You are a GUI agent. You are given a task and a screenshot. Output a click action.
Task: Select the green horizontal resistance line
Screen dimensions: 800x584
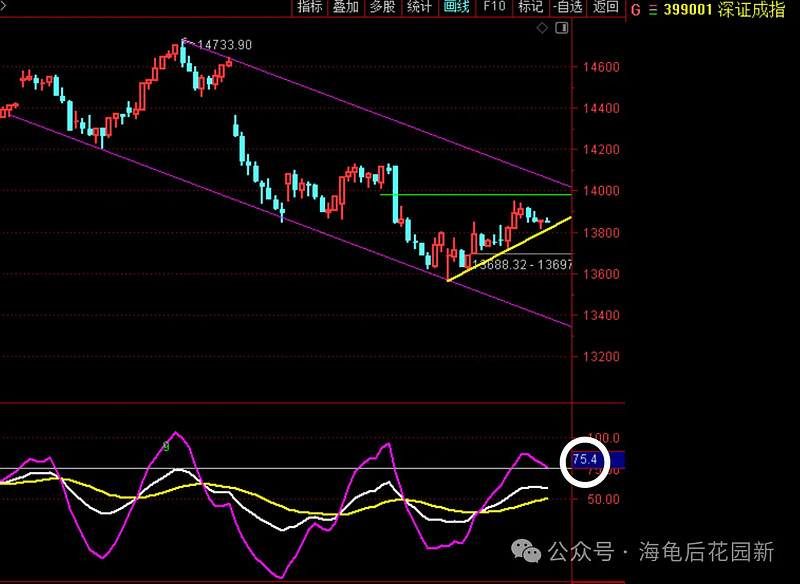coord(476,195)
